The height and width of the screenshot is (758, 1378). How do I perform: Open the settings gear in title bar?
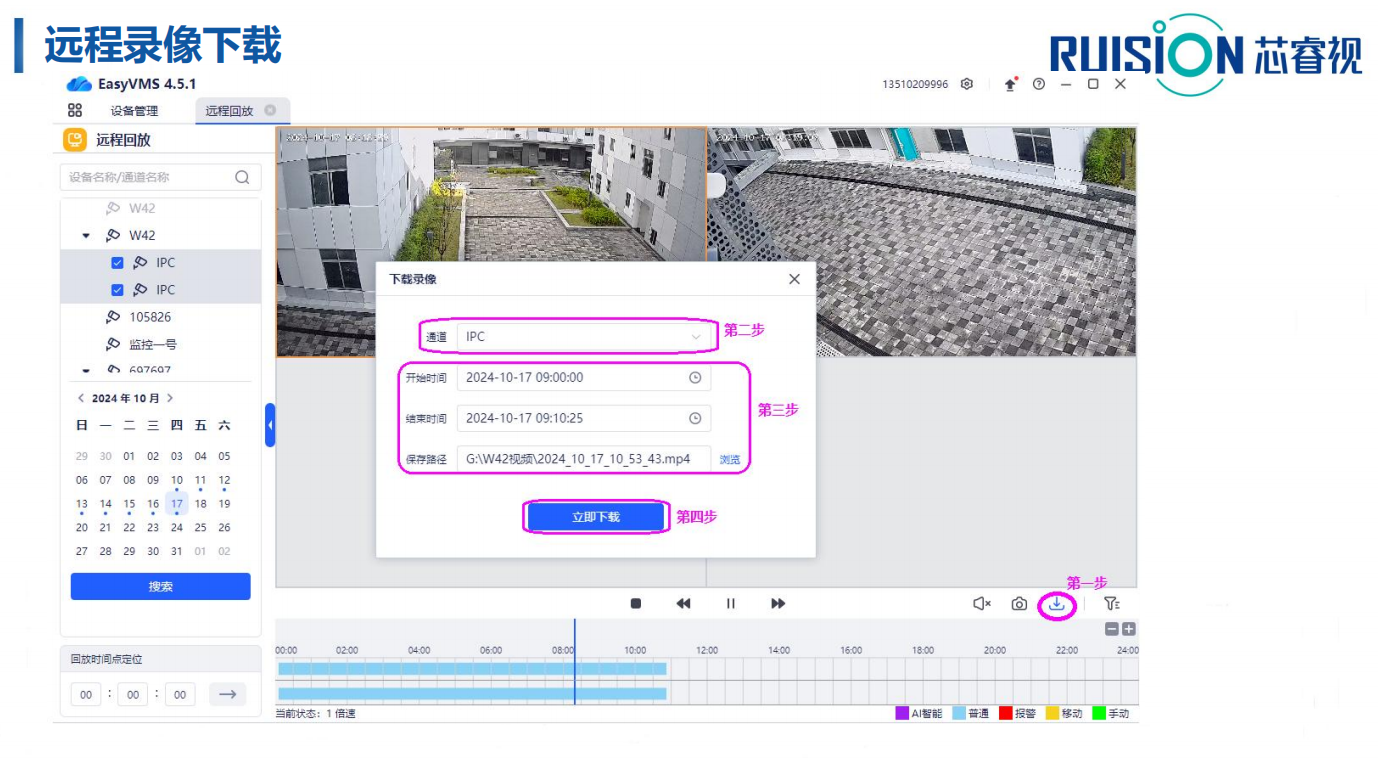(967, 85)
